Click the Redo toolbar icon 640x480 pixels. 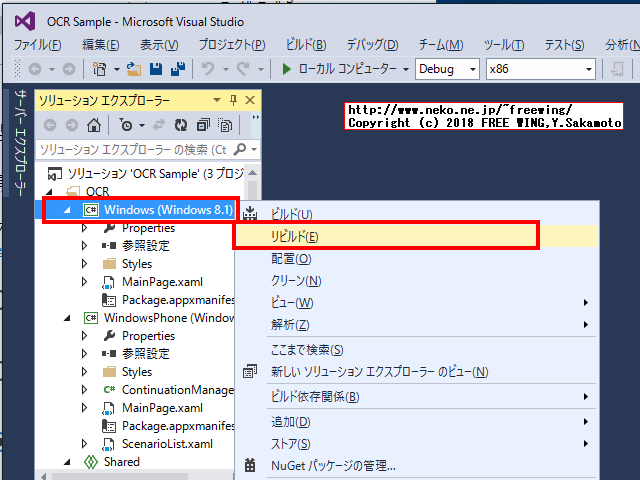(x=244, y=69)
